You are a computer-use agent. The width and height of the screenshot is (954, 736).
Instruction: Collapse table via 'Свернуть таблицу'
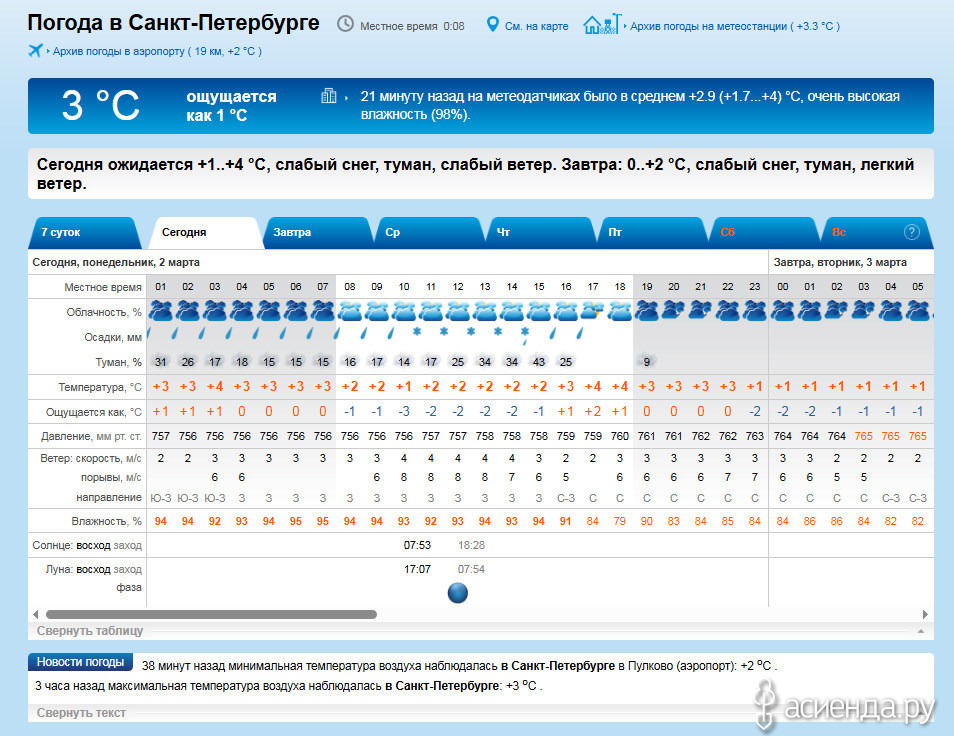point(90,631)
